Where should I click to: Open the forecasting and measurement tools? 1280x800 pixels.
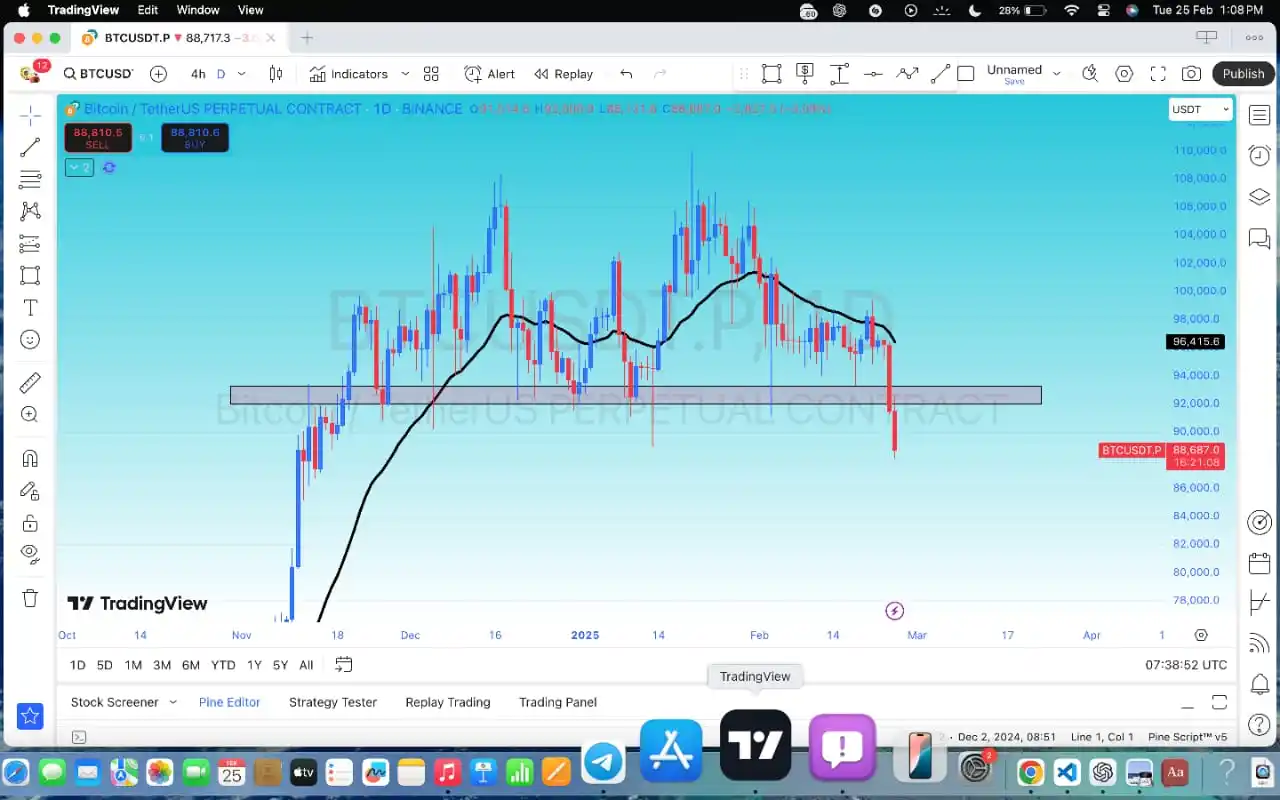[30, 243]
